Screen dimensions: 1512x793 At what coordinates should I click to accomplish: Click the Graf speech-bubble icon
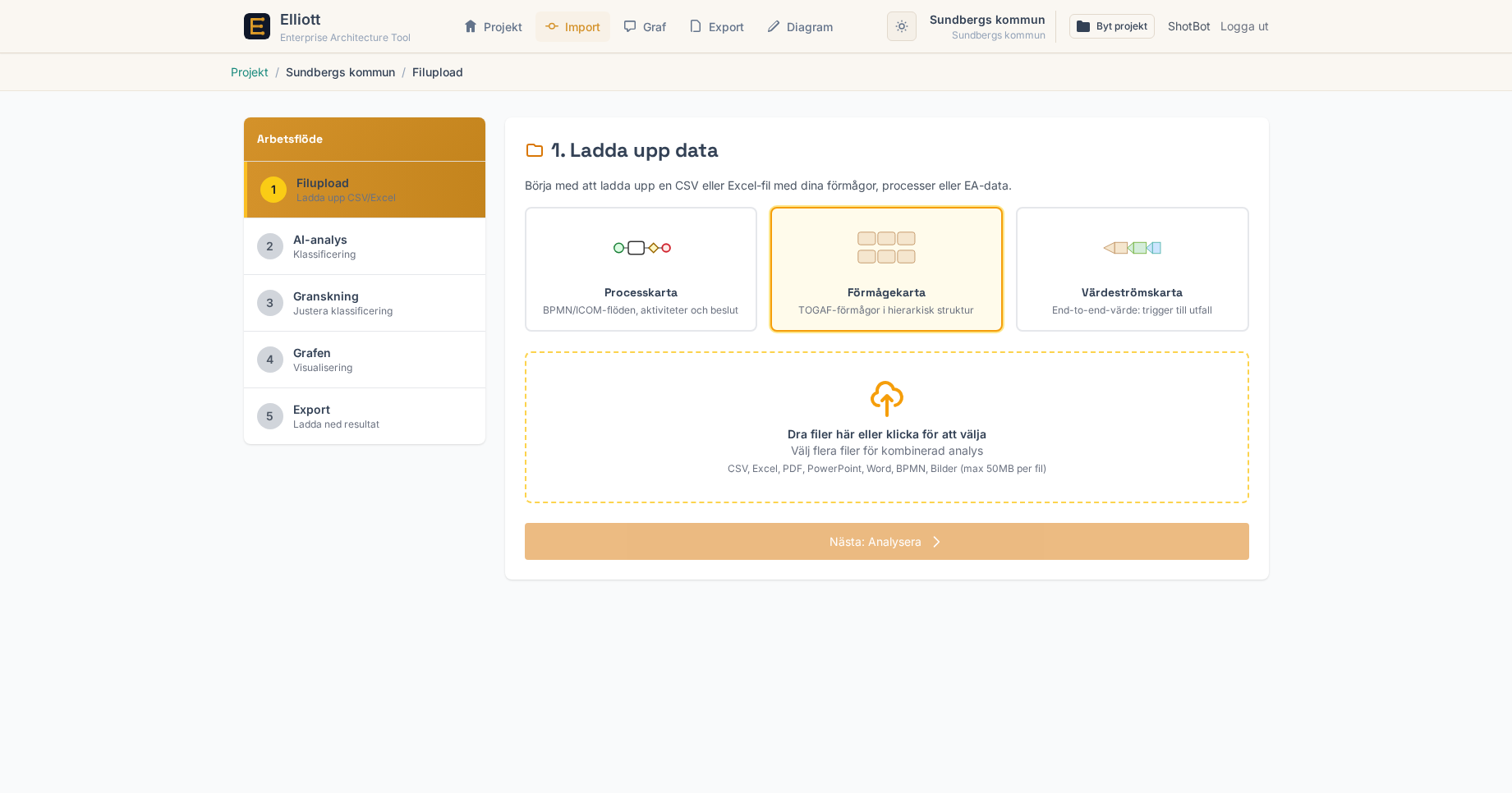click(x=630, y=26)
